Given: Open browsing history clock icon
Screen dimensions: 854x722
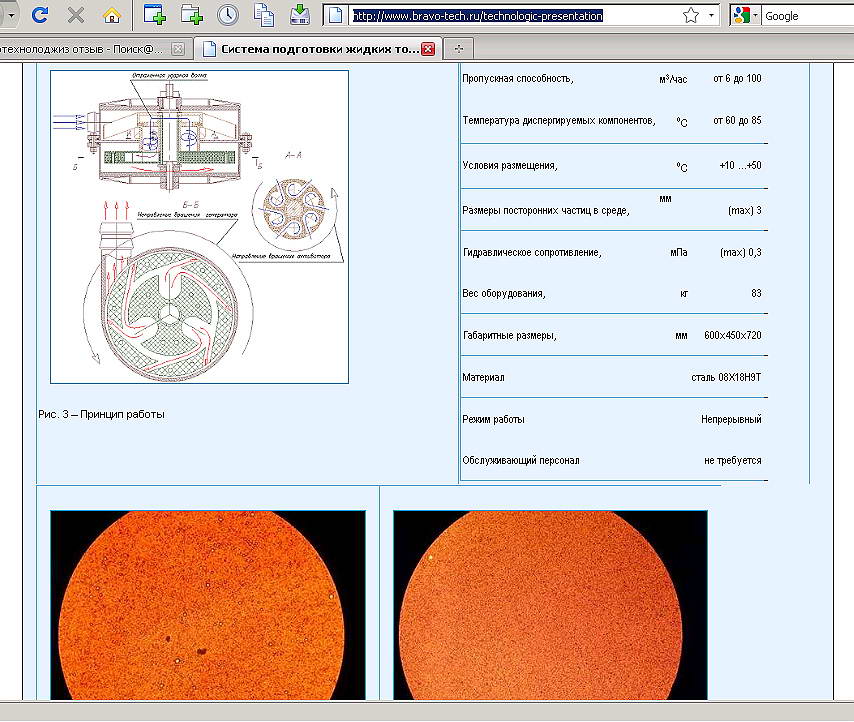Looking at the screenshot, I should point(228,15).
